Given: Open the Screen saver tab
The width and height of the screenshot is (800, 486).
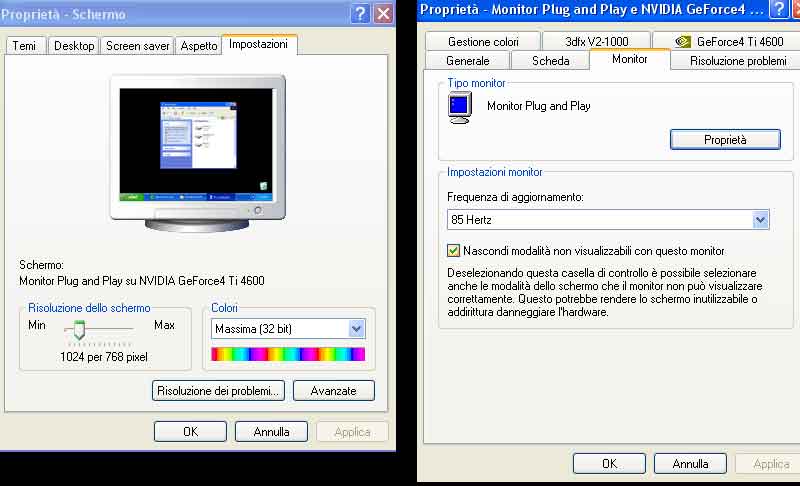Looking at the screenshot, I should click(138, 46).
